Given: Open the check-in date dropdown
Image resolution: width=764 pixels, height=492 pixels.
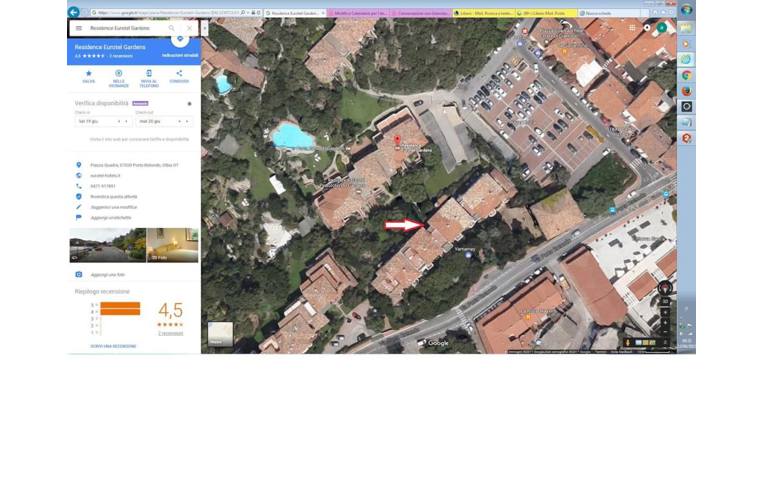Looking at the screenshot, I should coord(103,121).
